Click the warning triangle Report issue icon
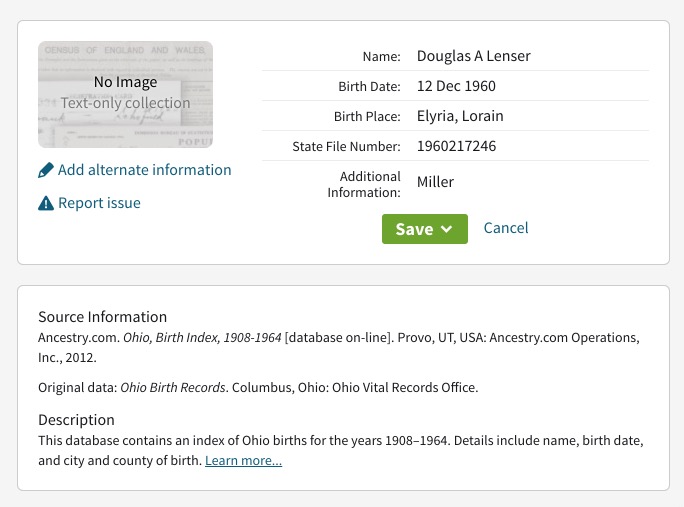 (x=45, y=204)
